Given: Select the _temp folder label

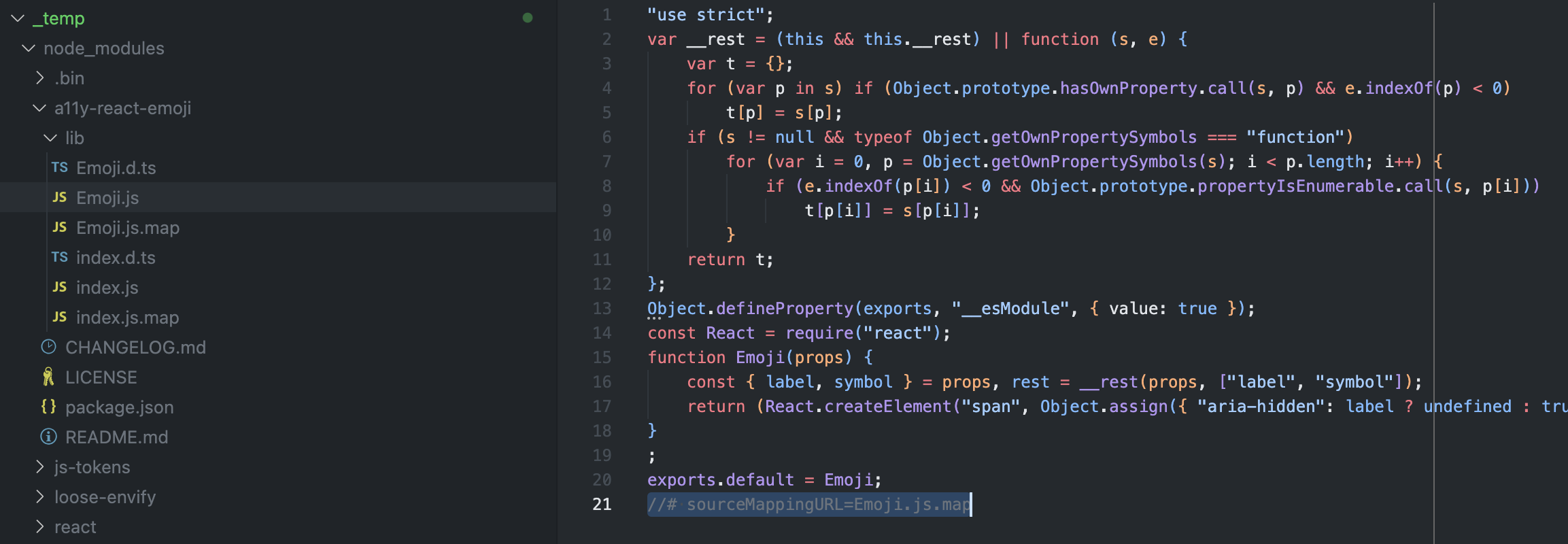Looking at the screenshot, I should 59,18.
